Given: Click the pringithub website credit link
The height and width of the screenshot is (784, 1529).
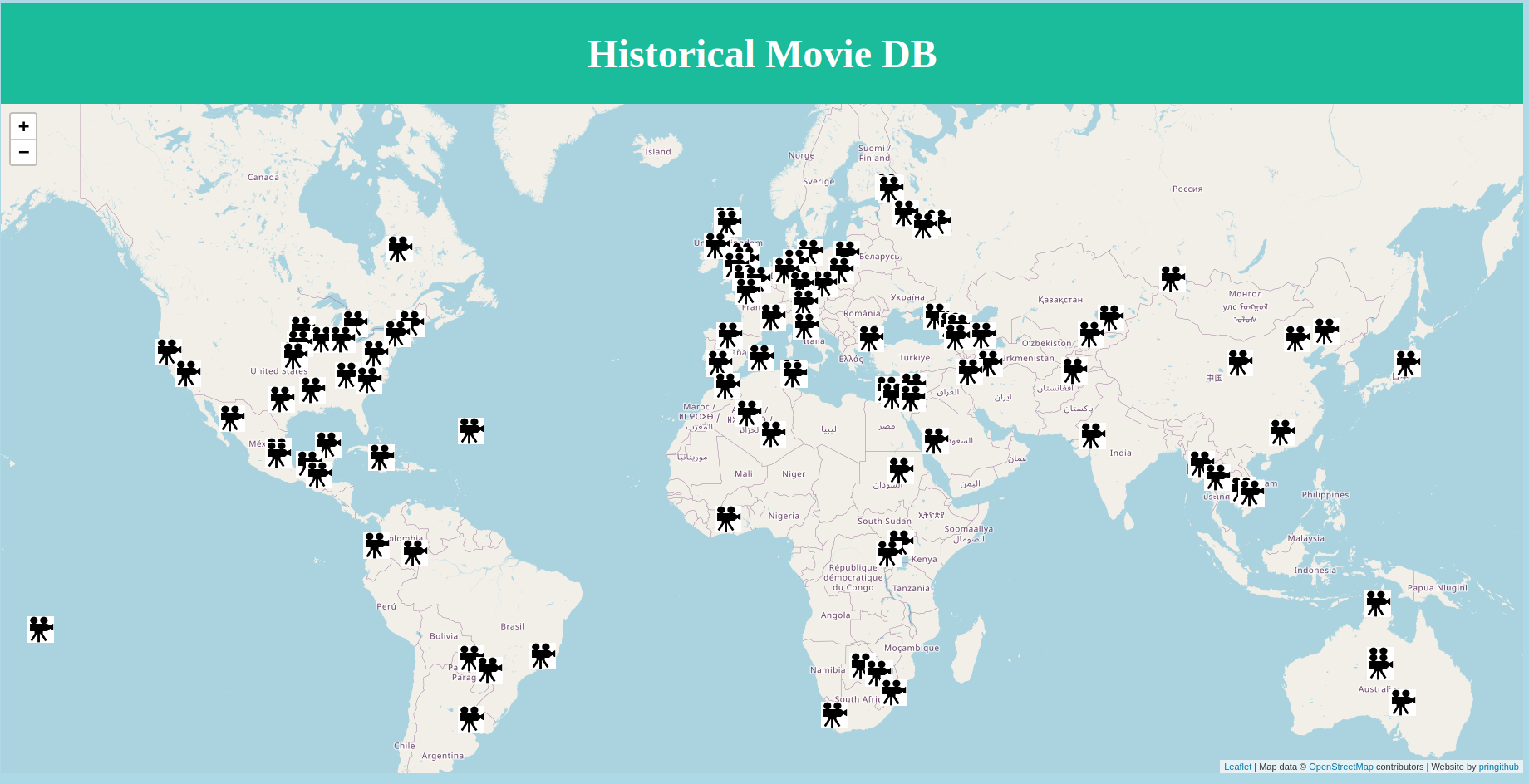Looking at the screenshot, I should point(1497,767).
